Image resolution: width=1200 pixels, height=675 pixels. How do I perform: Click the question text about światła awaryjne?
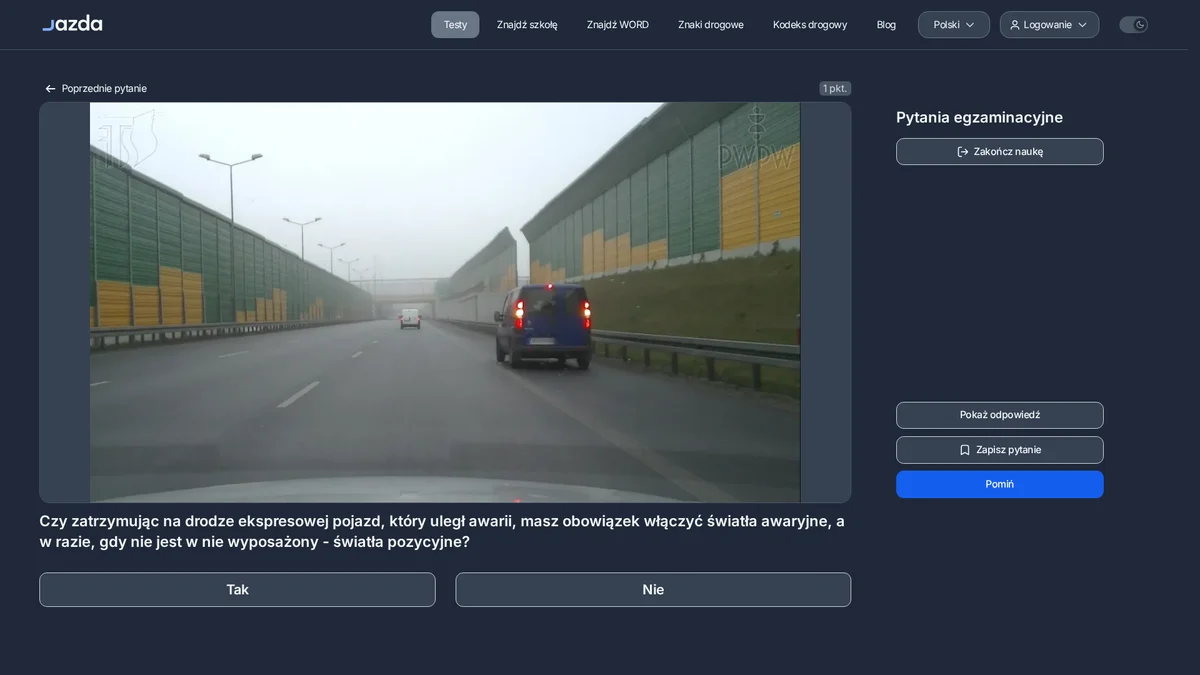click(x=442, y=531)
